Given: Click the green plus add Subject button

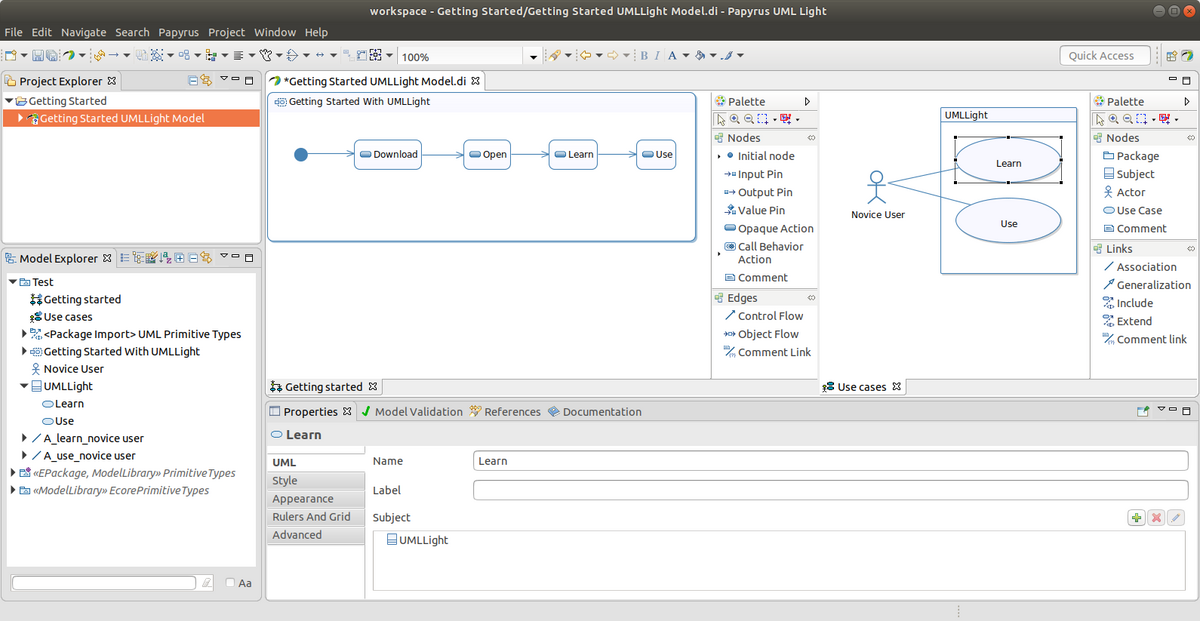Looking at the screenshot, I should point(1136,517).
